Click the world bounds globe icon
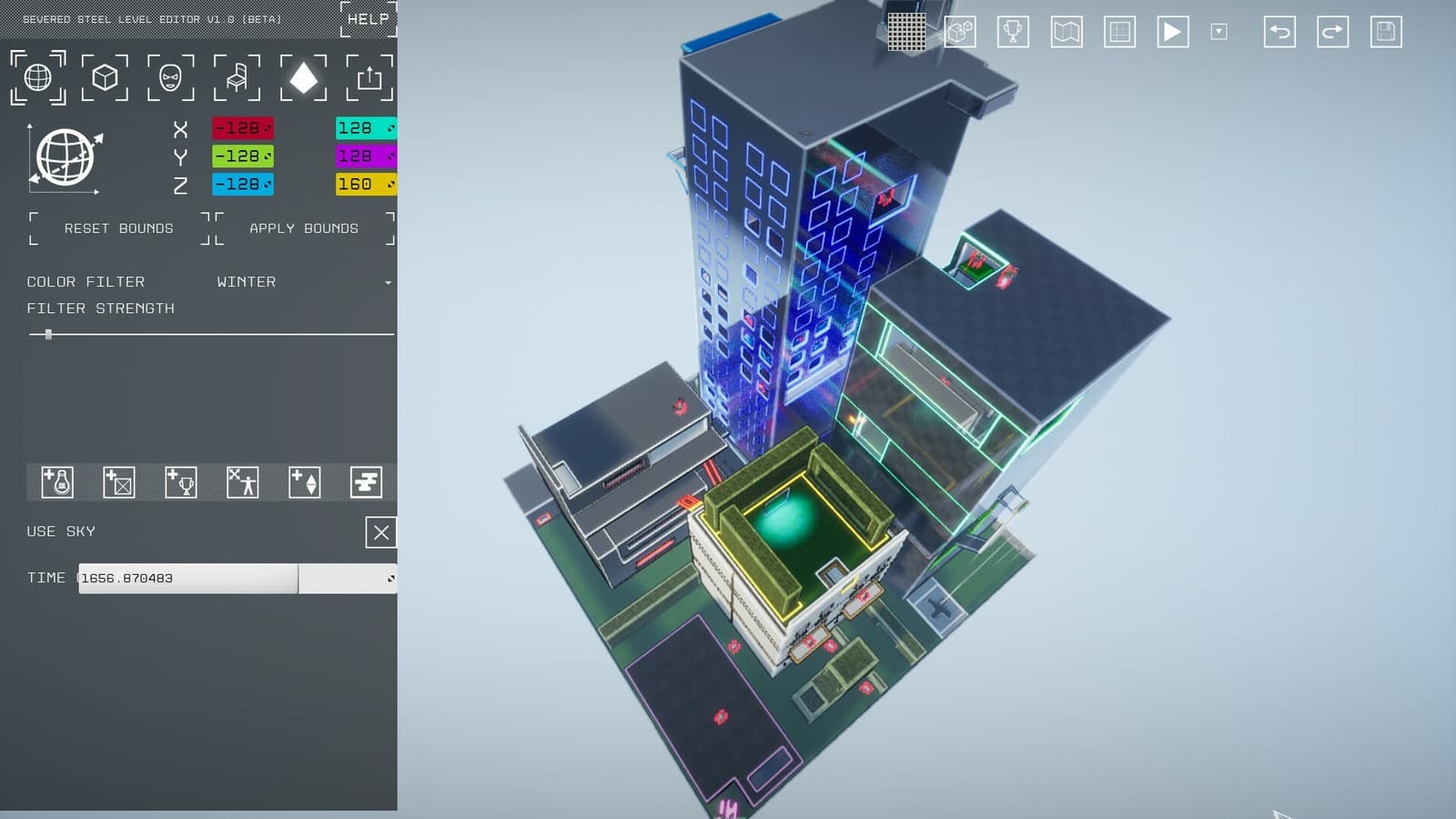The height and width of the screenshot is (819, 1456). 65,157
